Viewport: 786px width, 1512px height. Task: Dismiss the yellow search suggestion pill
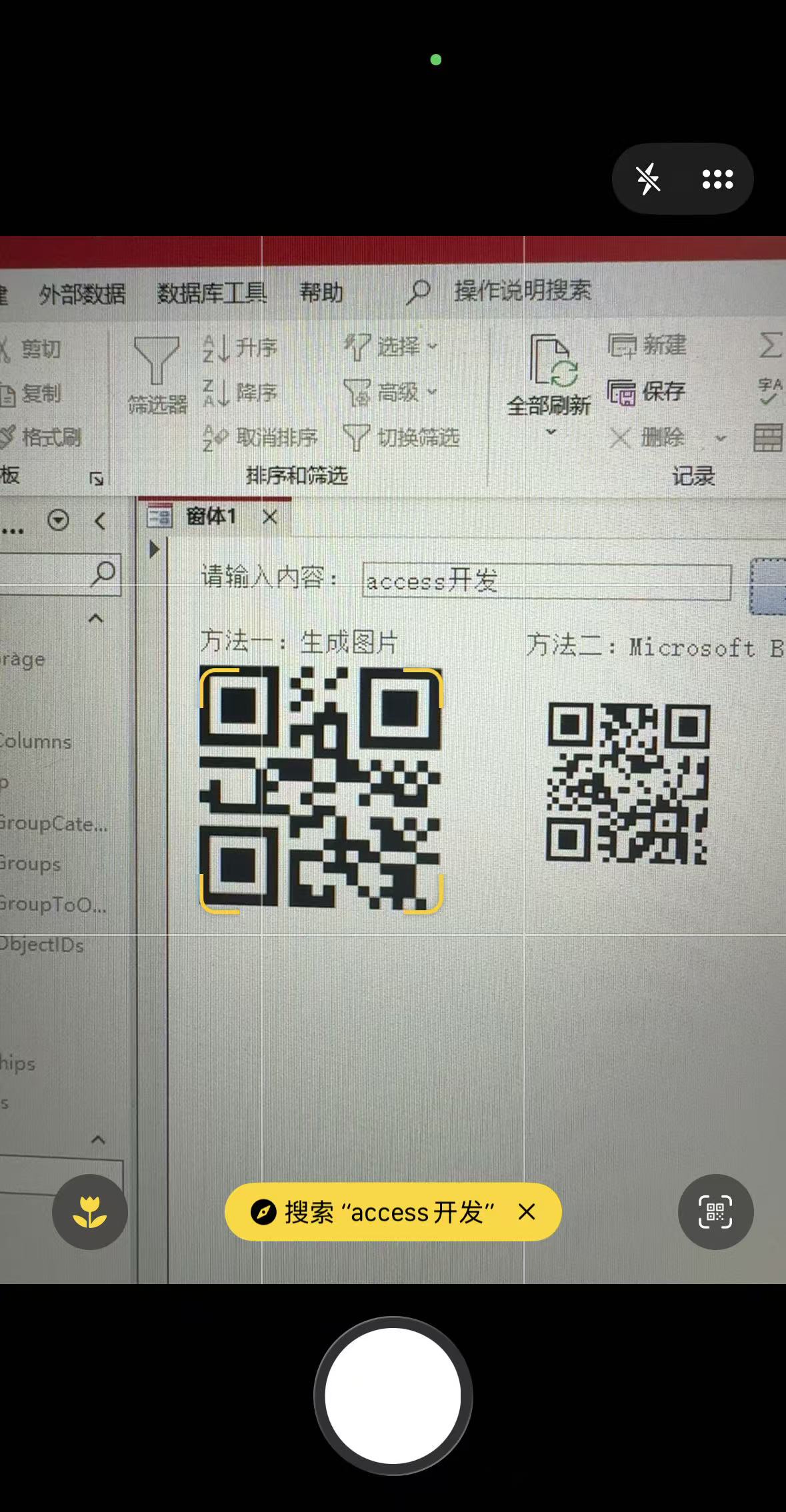click(527, 1212)
